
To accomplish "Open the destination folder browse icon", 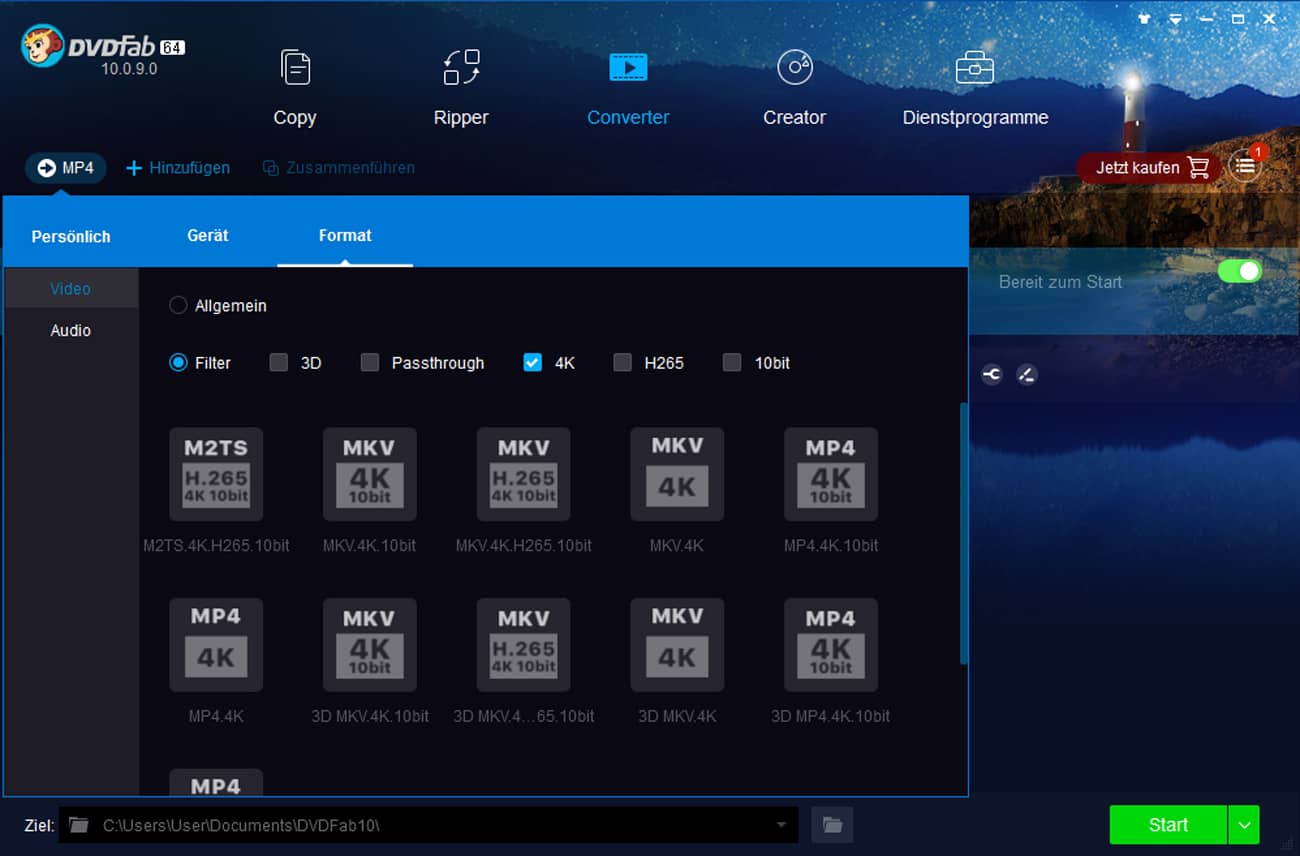I will (832, 825).
